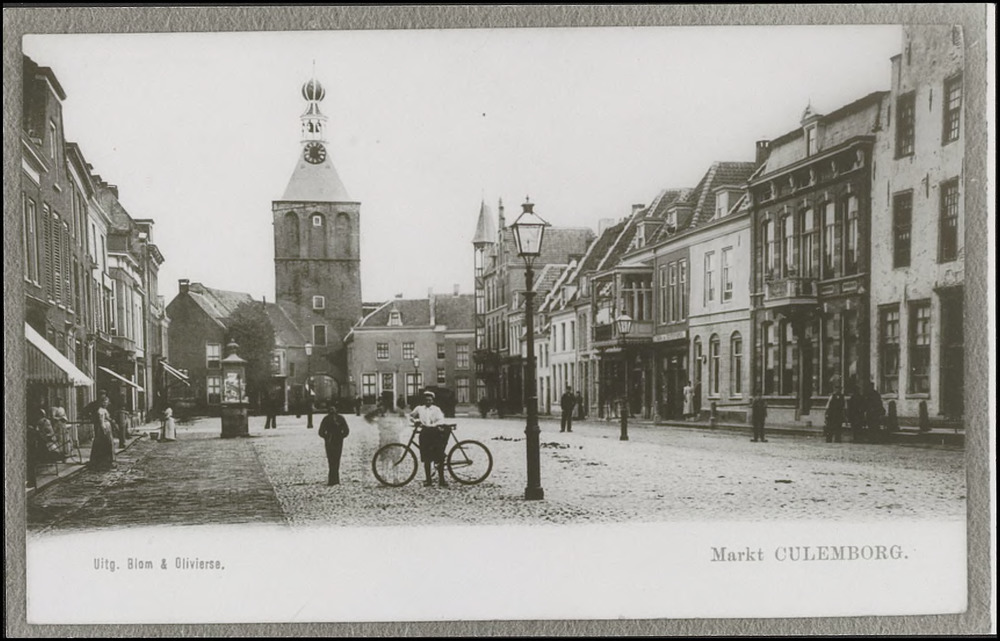Click the striped shop awning on the left
The image size is (1000, 641).
53,360
